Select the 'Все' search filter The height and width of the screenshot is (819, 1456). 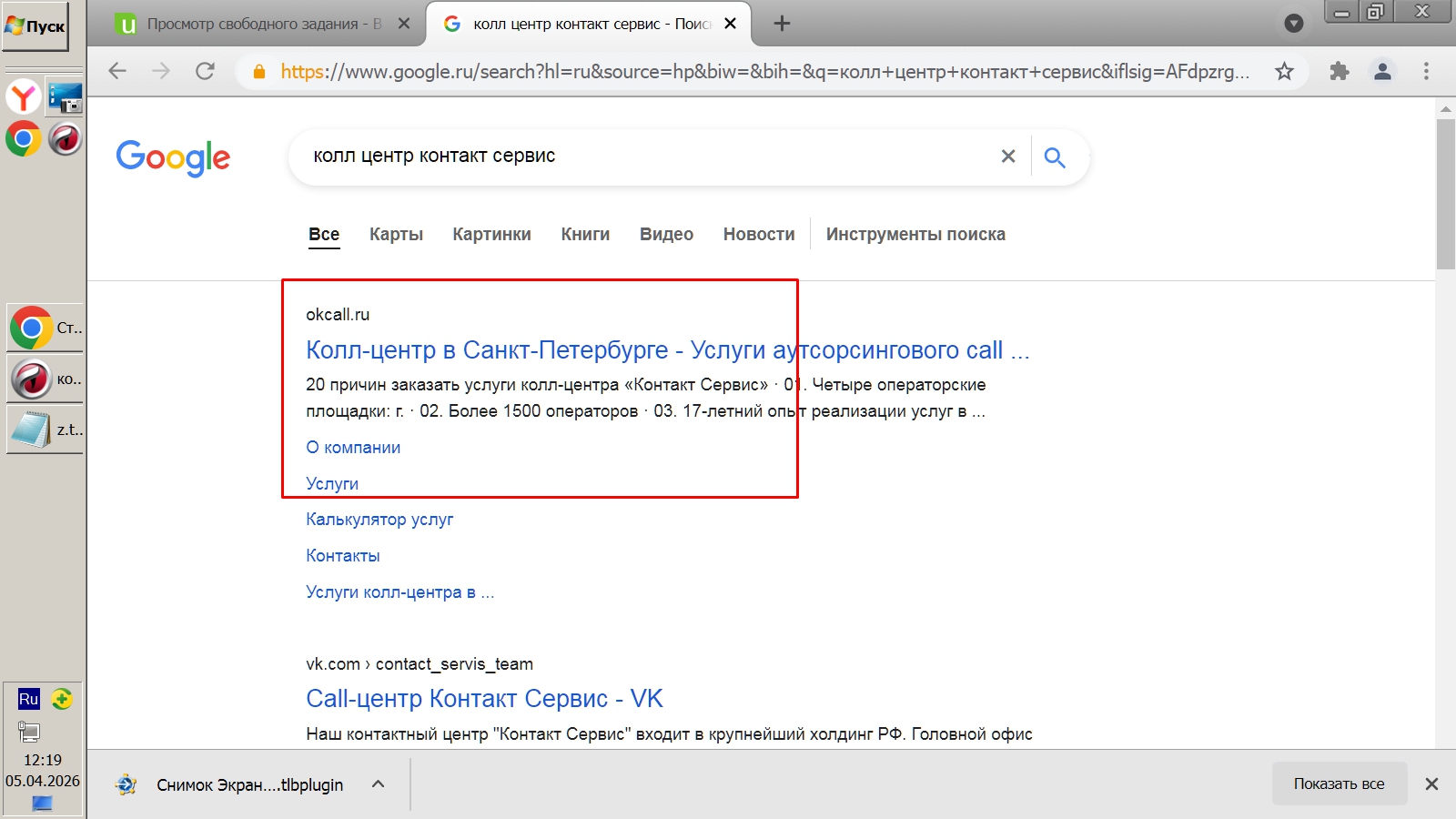coord(324,235)
